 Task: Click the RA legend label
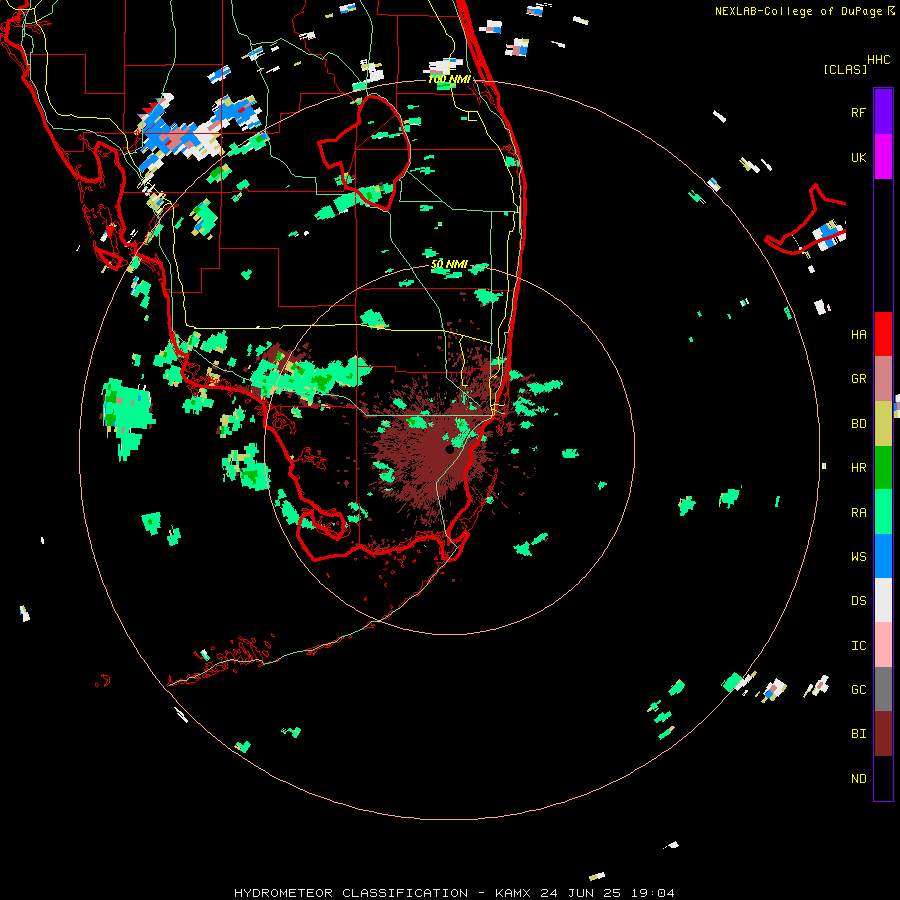858,513
